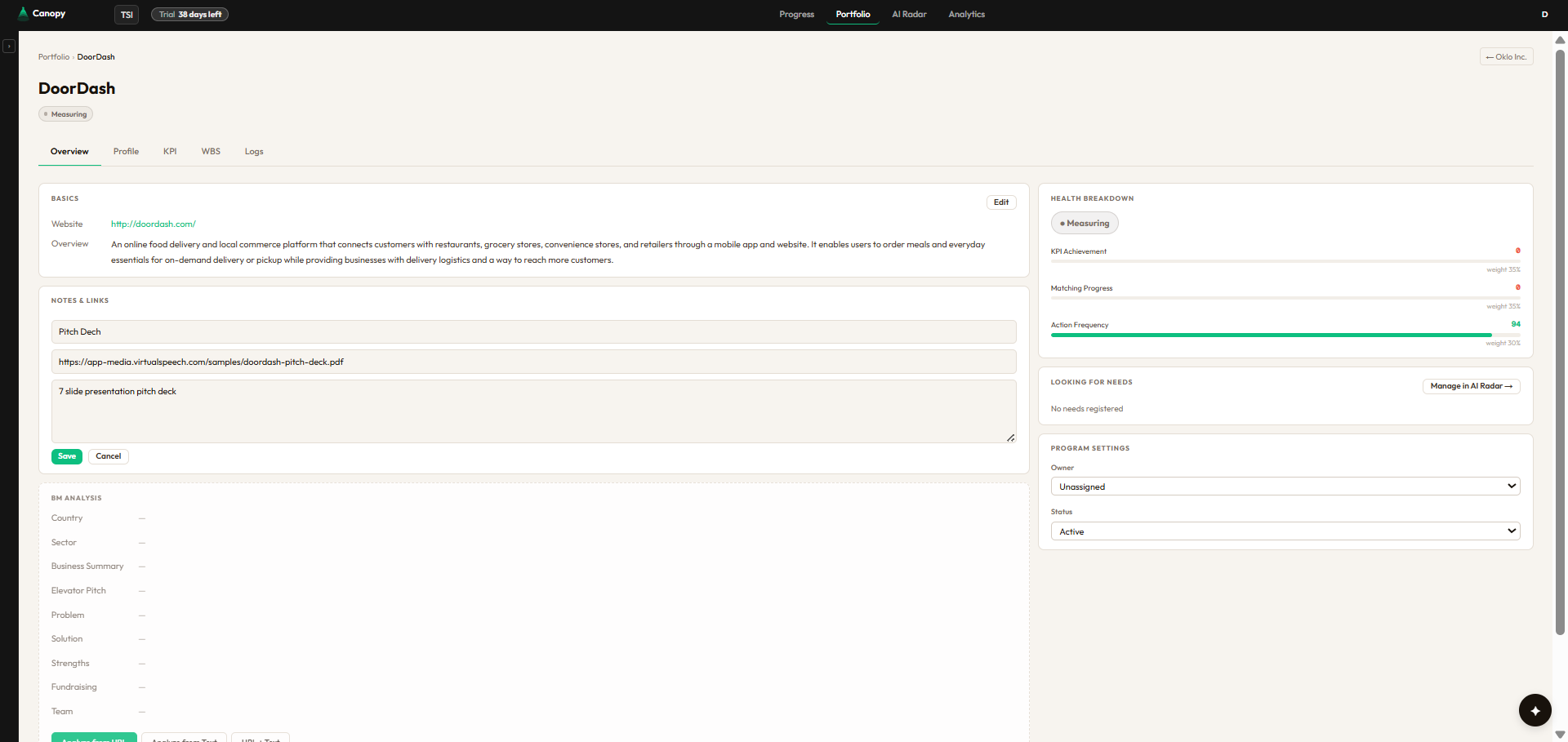
Task: Click the company overview description paragraph
Action: point(548,252)
